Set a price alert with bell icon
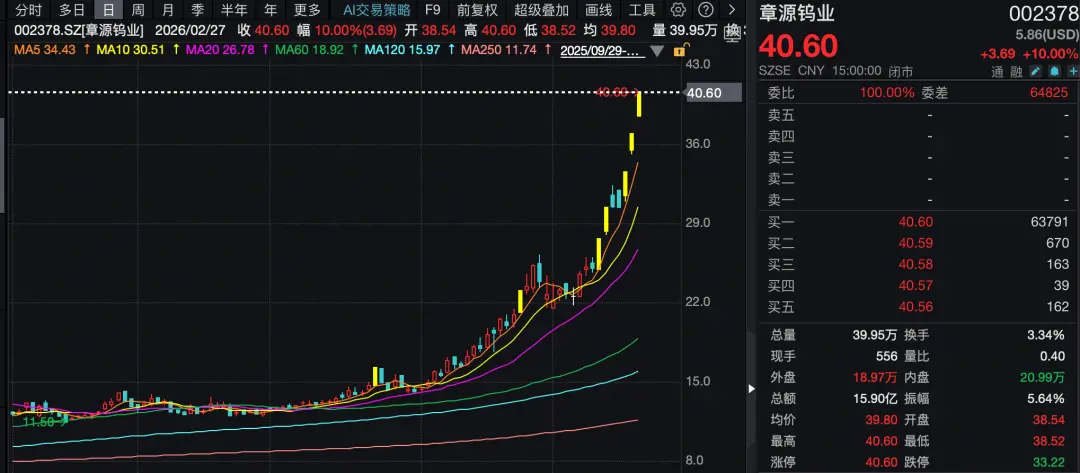The width and height of the screenshot is (1080, 473). (x=1052, y=72)
